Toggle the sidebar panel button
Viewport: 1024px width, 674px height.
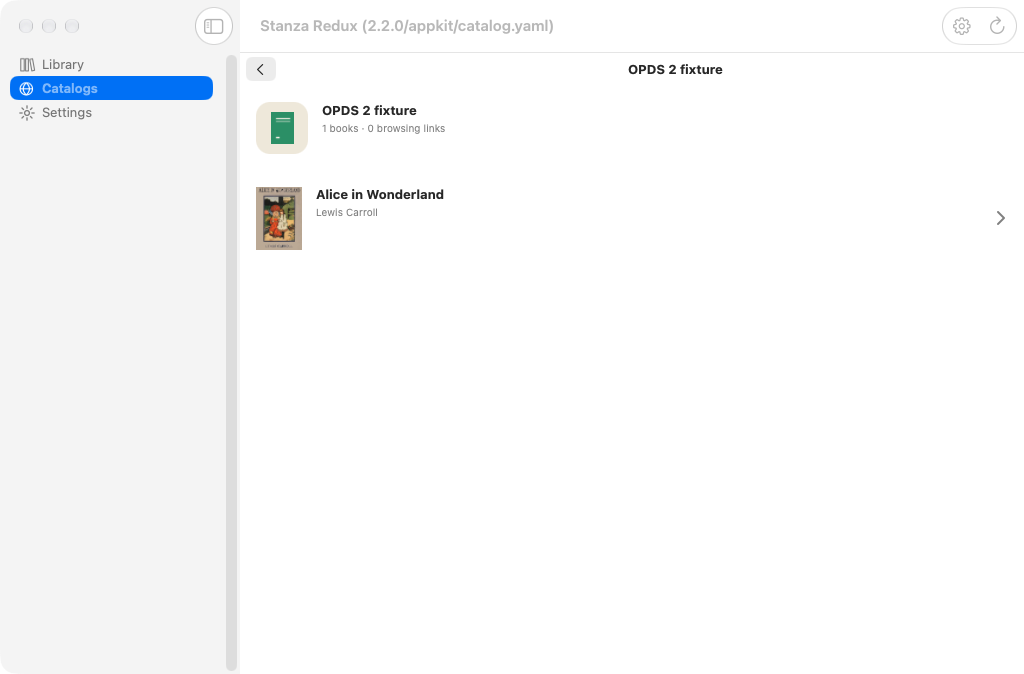214,26
